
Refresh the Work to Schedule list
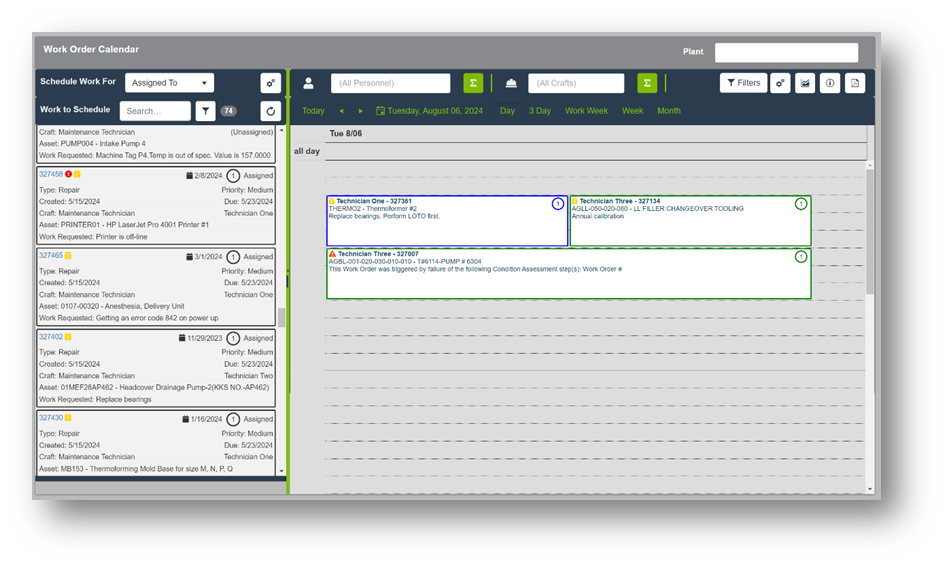[270, 111]
